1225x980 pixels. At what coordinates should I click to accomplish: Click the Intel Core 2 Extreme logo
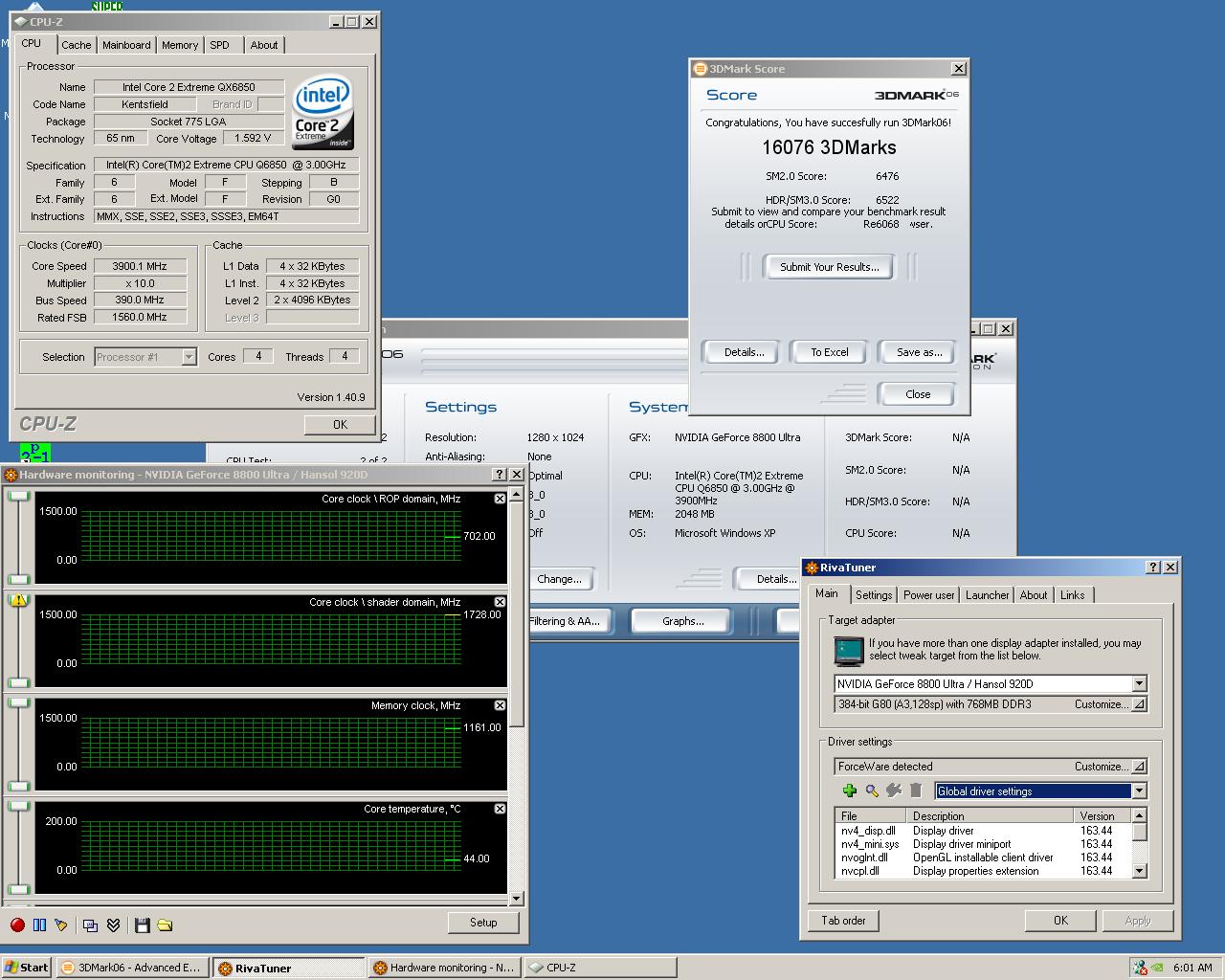coord(323,113)
